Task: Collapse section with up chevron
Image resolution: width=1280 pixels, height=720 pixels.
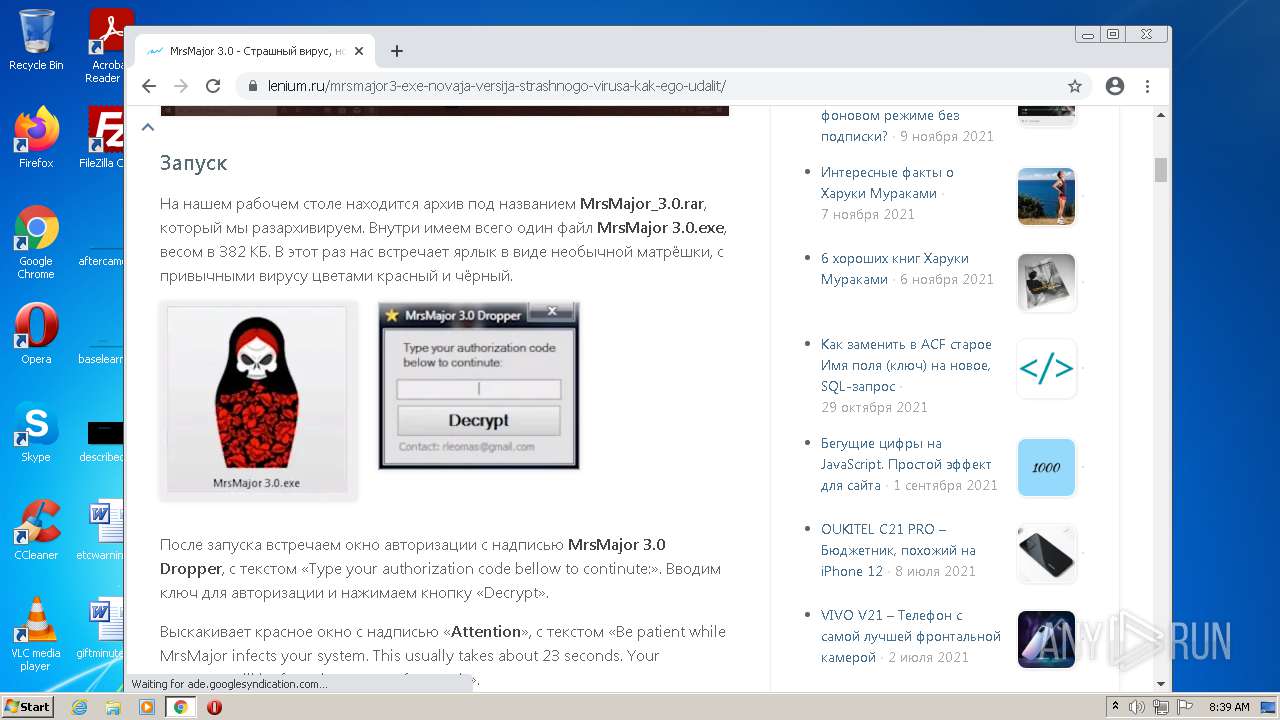Action: [147, 127]
